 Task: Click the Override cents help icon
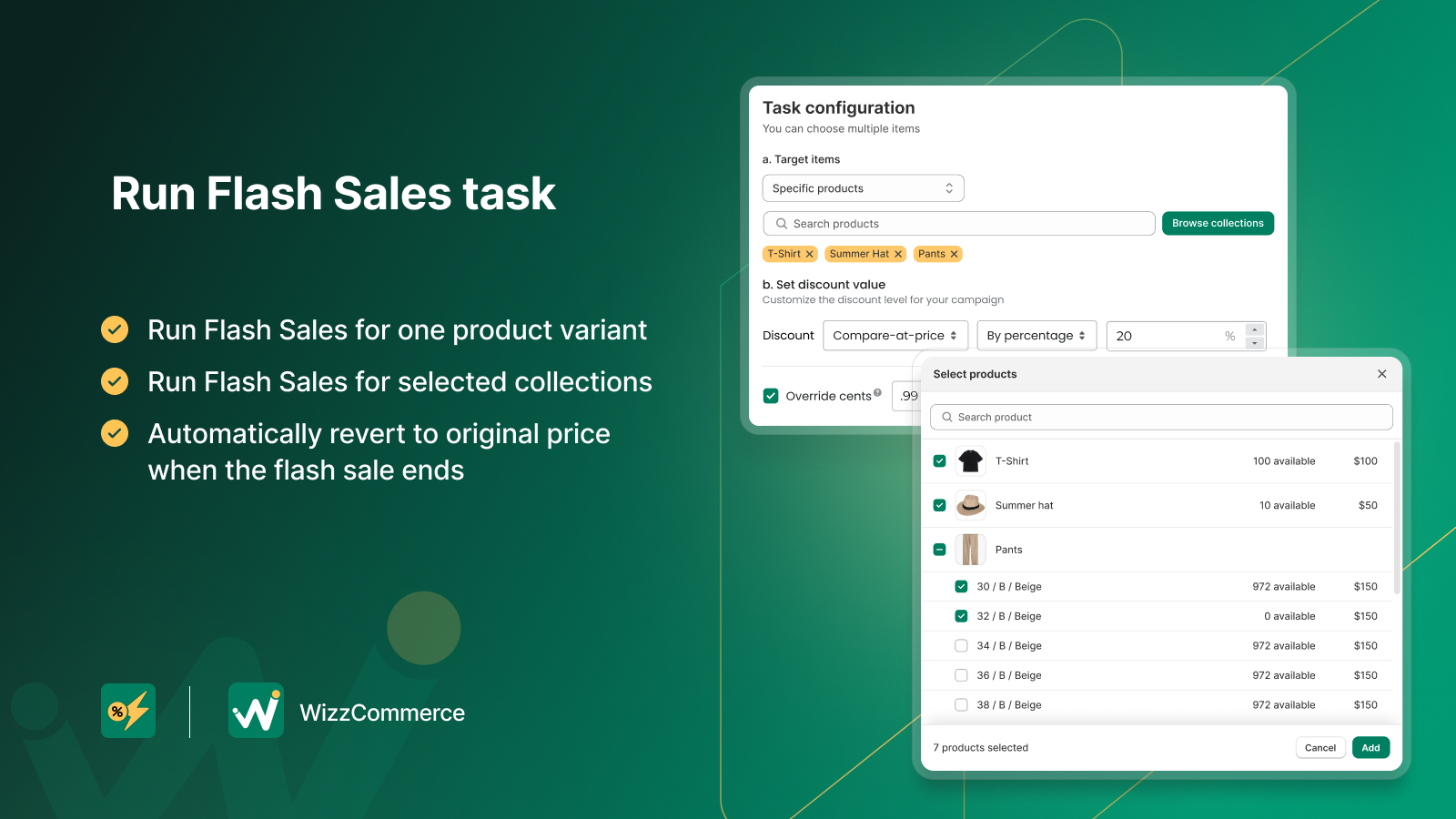click(877, 393)
